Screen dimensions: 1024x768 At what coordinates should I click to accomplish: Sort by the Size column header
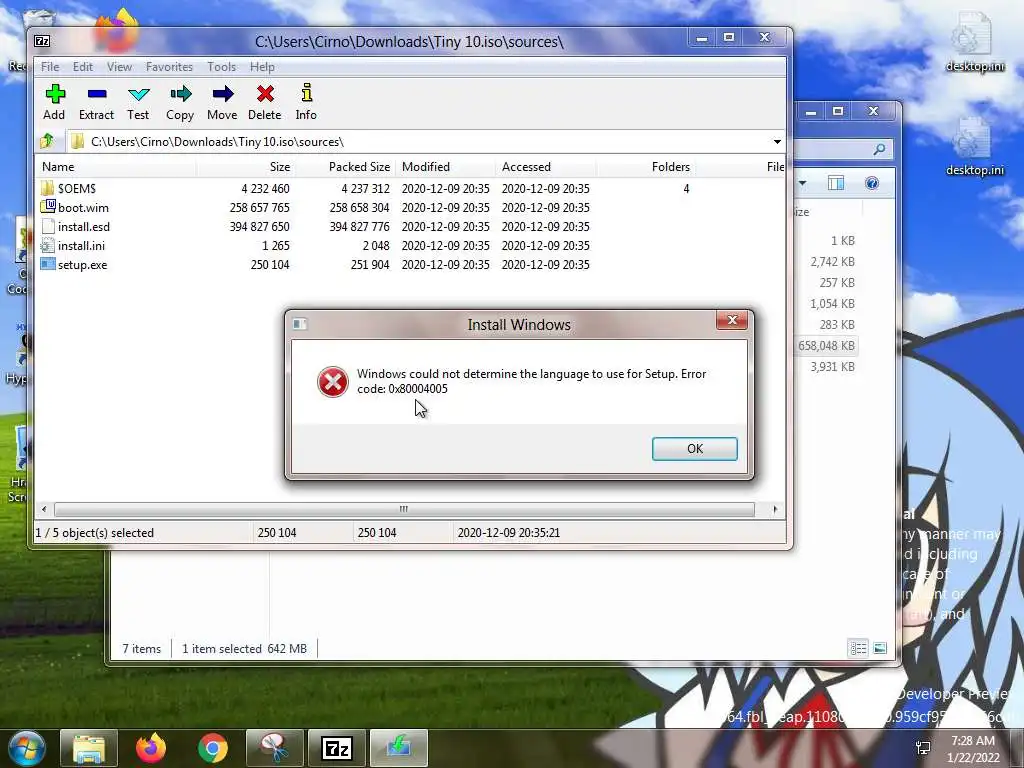(246, 167)
